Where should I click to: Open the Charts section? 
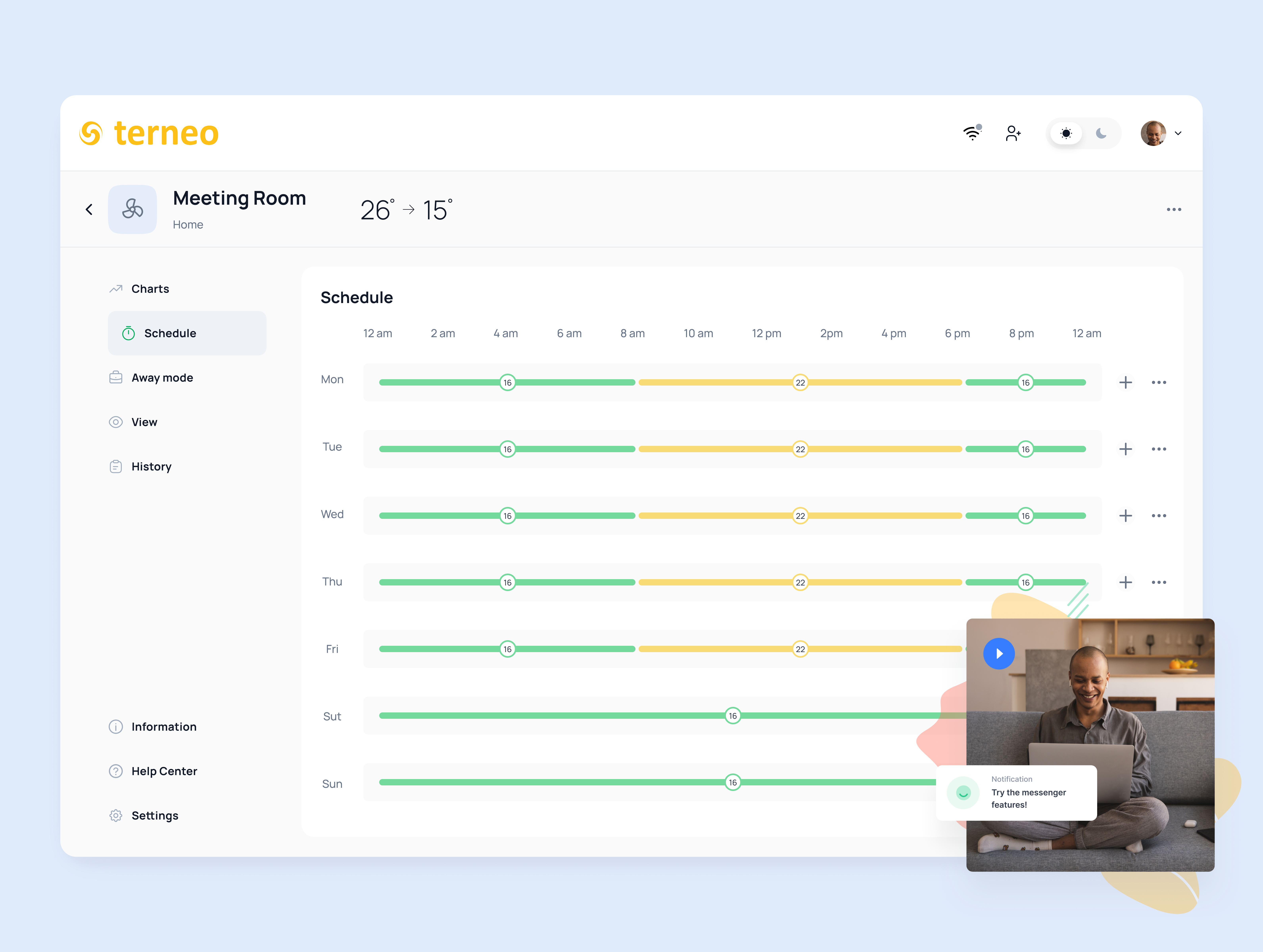(139, 289)
